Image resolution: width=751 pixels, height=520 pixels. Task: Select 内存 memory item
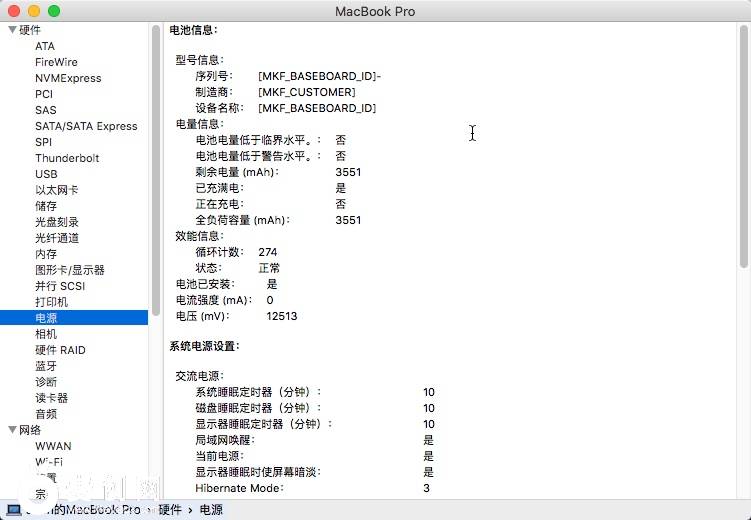click(x=46, y=254)
